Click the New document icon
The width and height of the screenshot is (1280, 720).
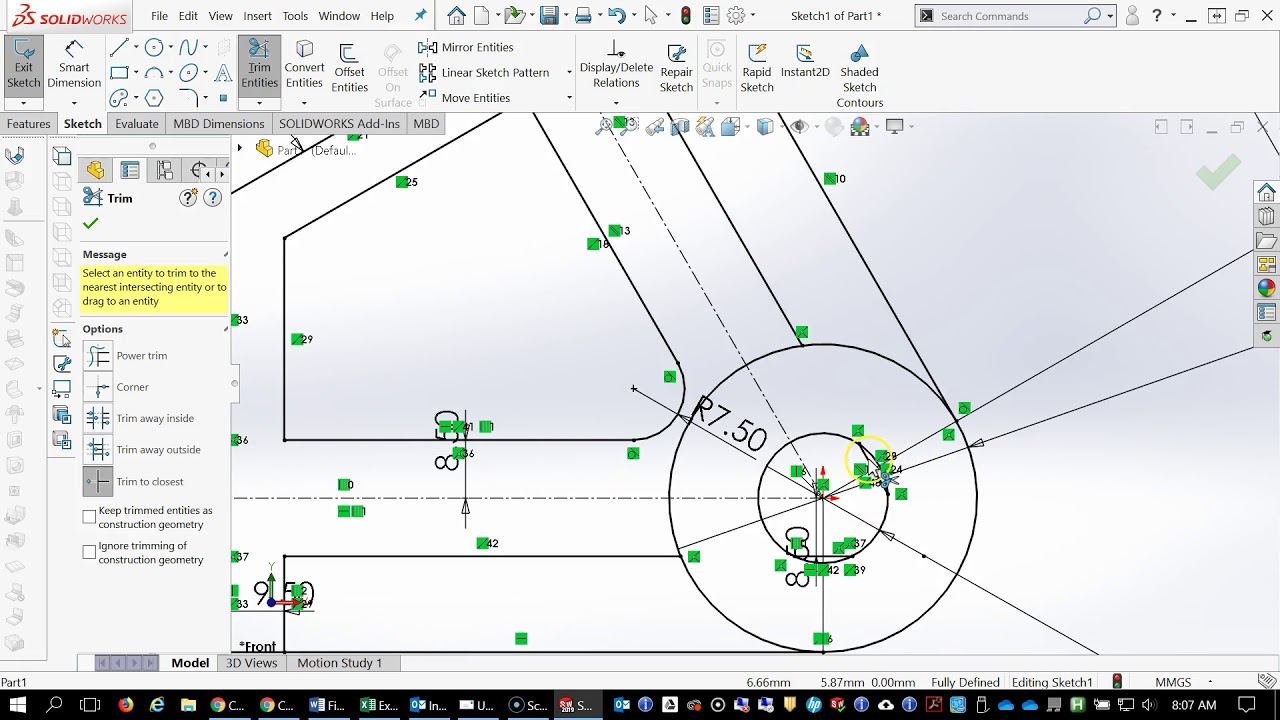[481, 15]
